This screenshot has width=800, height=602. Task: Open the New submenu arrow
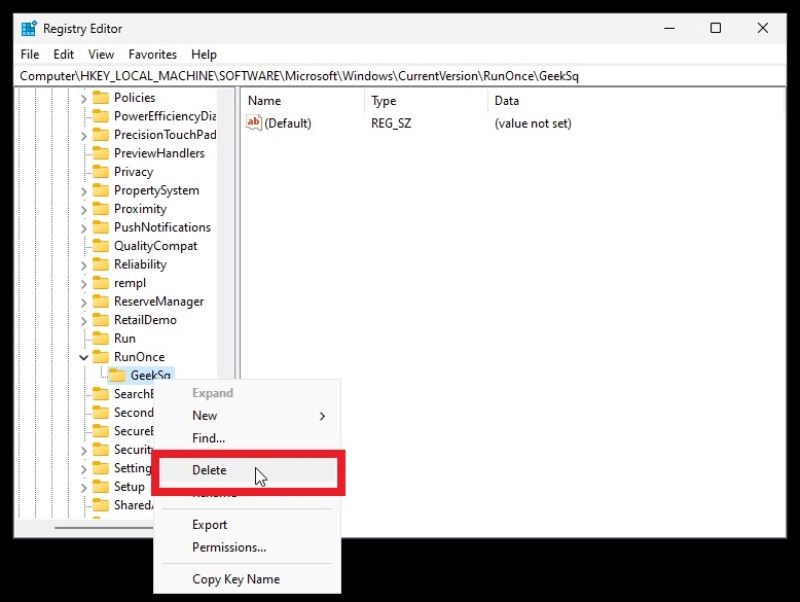(x=322, y=416)
